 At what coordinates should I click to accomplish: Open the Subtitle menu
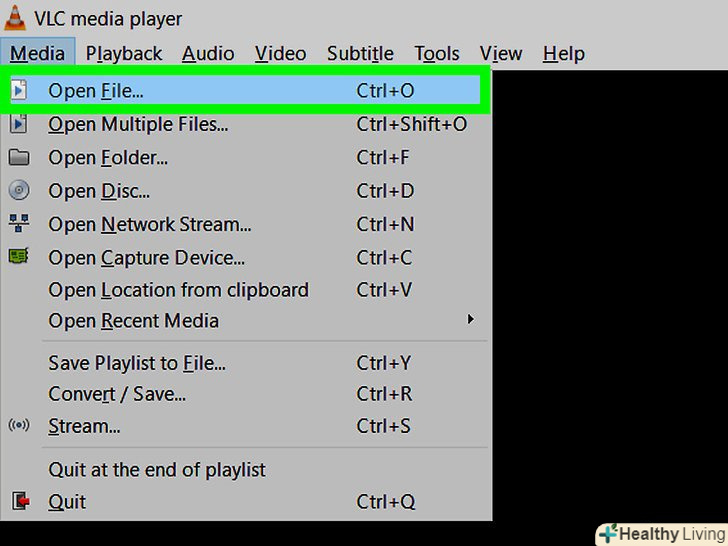[360, 54]
